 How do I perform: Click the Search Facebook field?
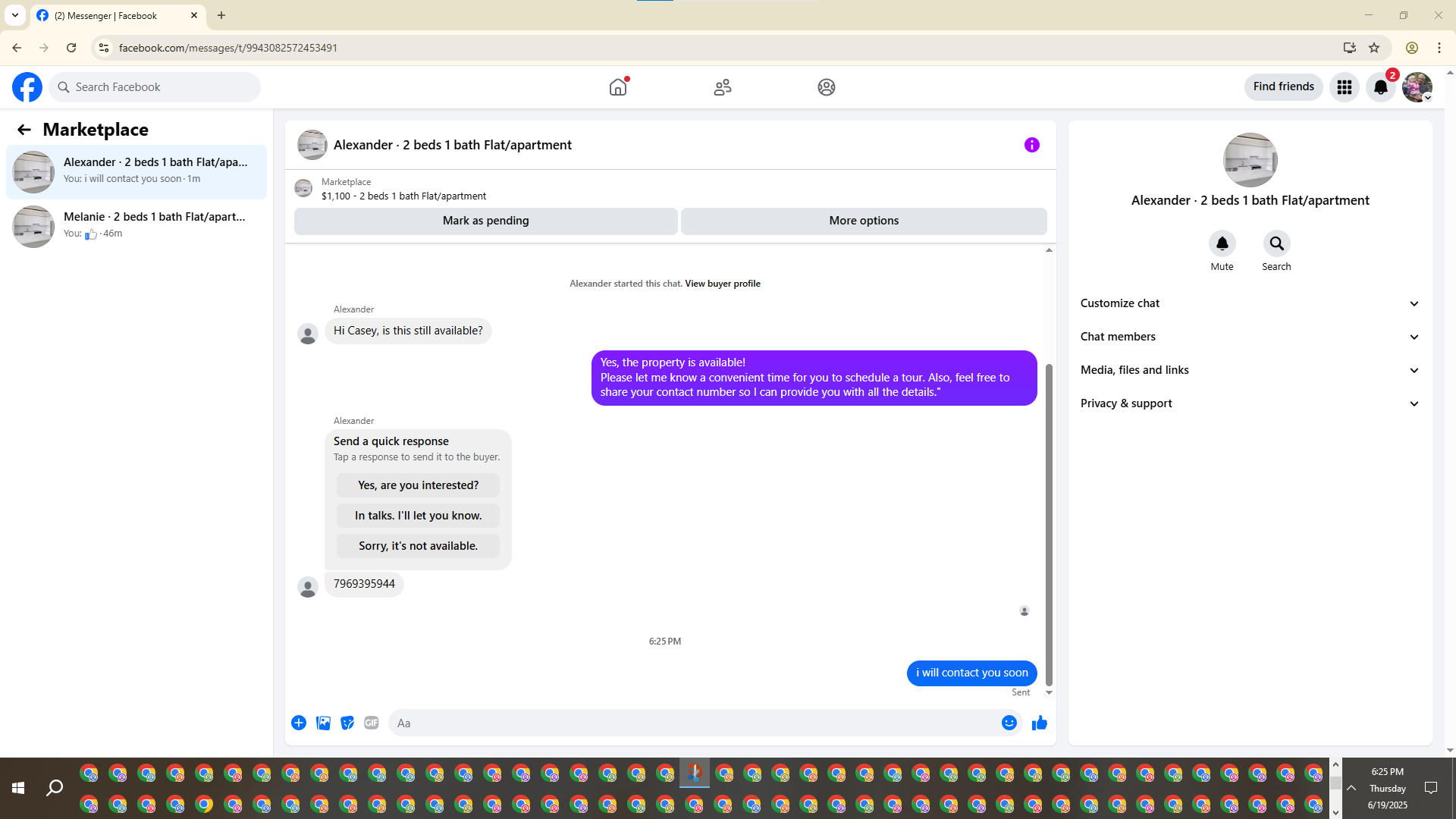coord(155,87)
